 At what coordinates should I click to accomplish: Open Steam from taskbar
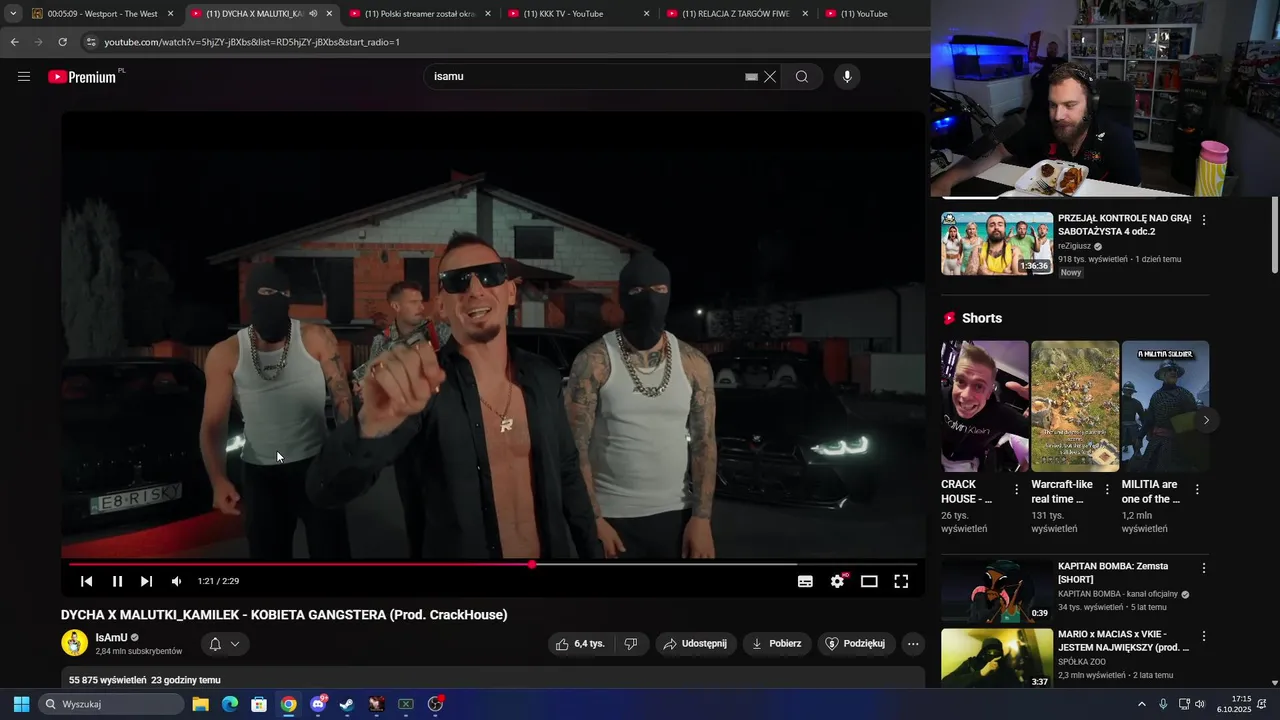click(x=347, y=704)
